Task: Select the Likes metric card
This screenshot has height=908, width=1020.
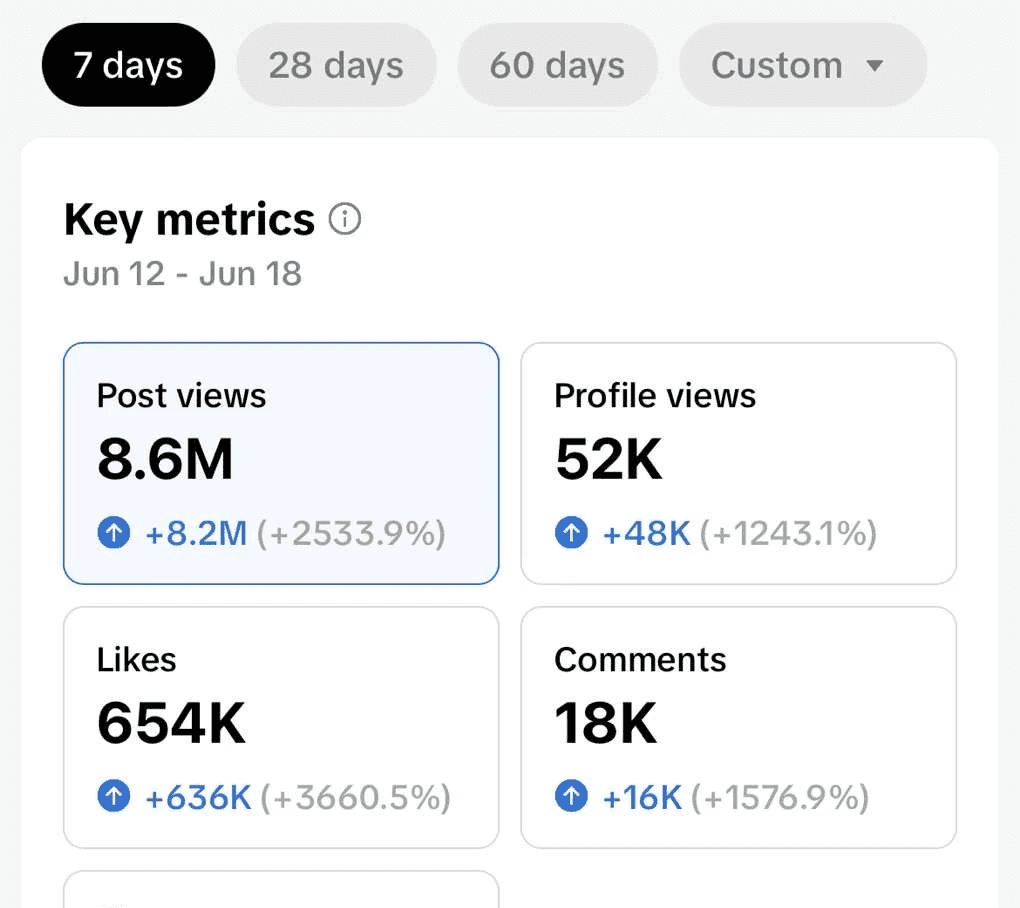Action: (281, 727)
